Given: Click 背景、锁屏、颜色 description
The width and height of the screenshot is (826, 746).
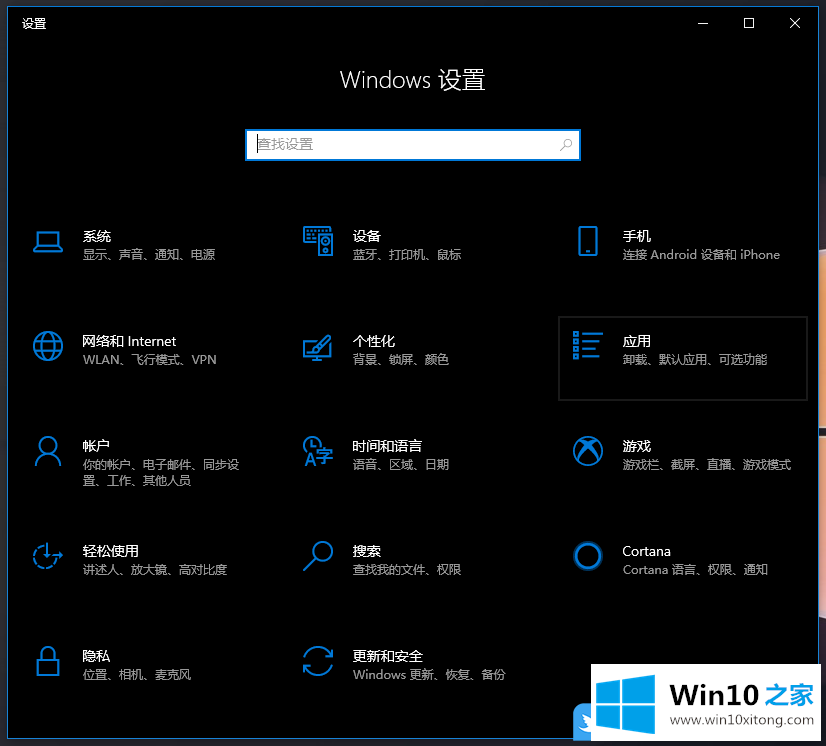Looking at the screenshot, I should pos(400,360).
